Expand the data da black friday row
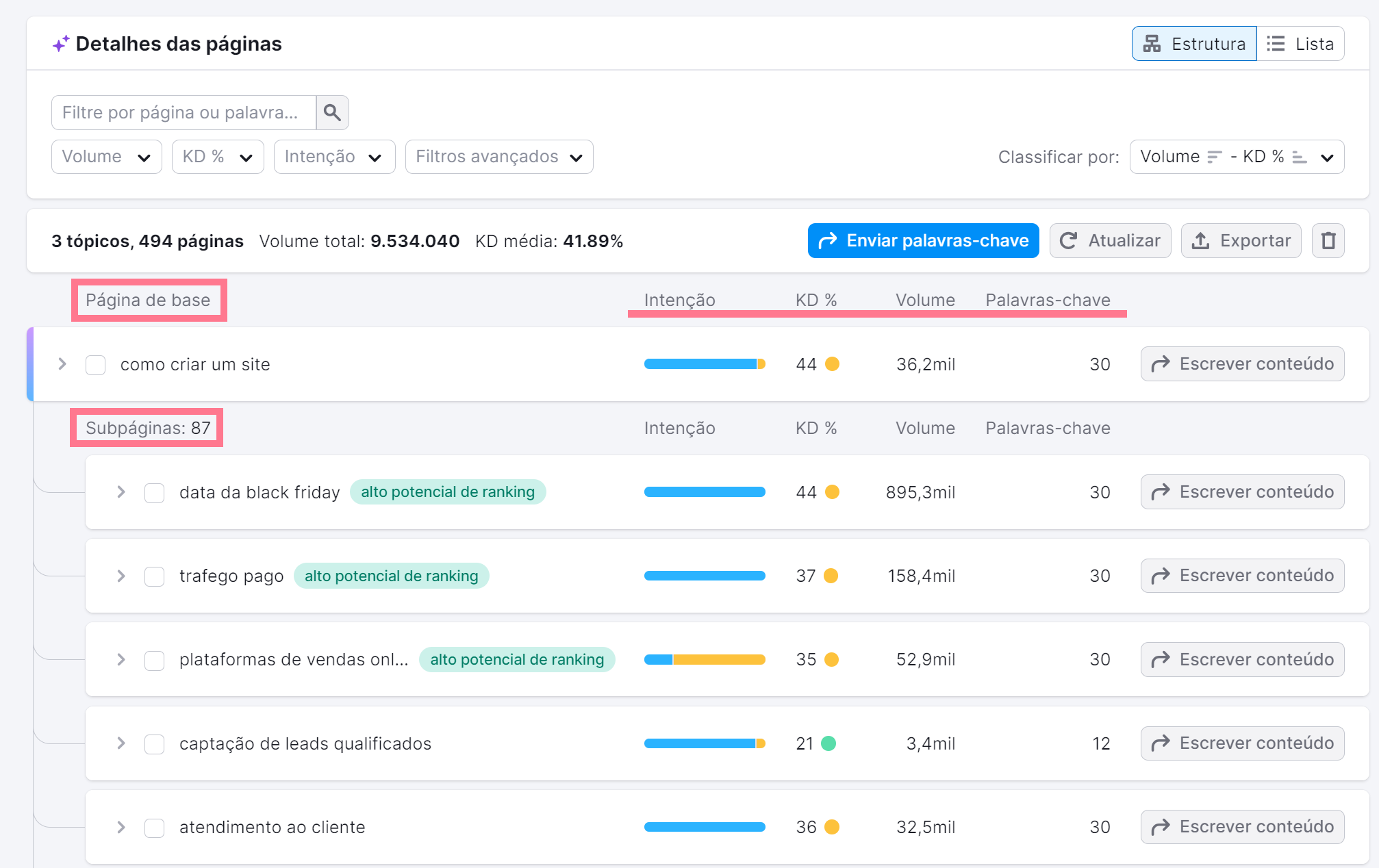Viewport: 1379px width, 868px height. point(121,492)
